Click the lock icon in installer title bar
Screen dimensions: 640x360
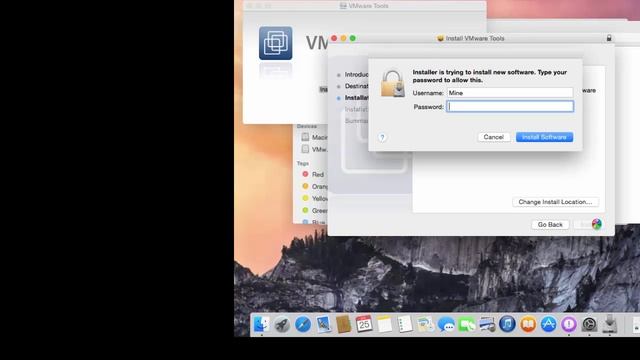(609, 38)
